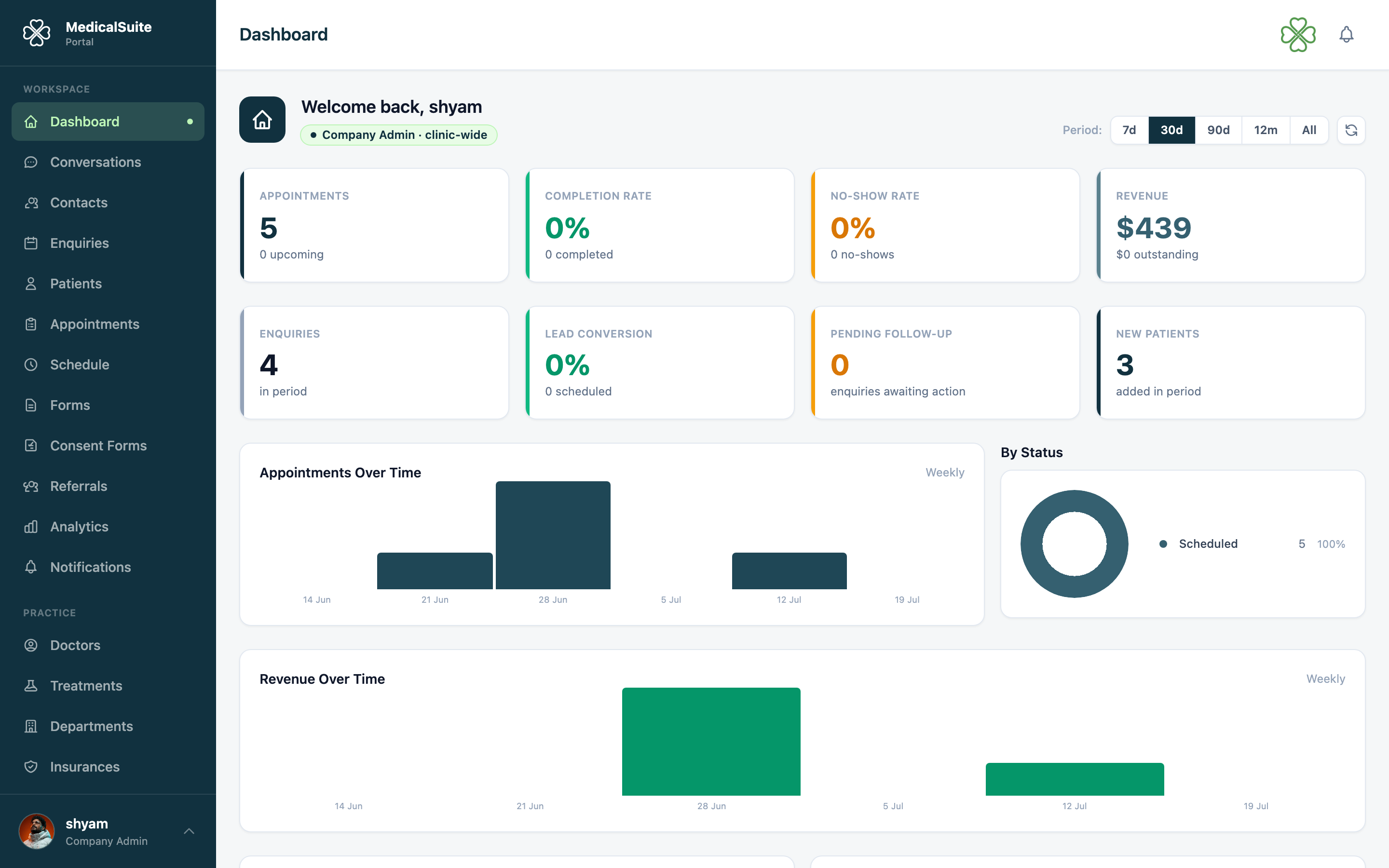Screen dimensions: 1389x868
Task: Click the Weekly label on Revenue Over Time
Action: pyautogui.click(x=1325, y=678)
